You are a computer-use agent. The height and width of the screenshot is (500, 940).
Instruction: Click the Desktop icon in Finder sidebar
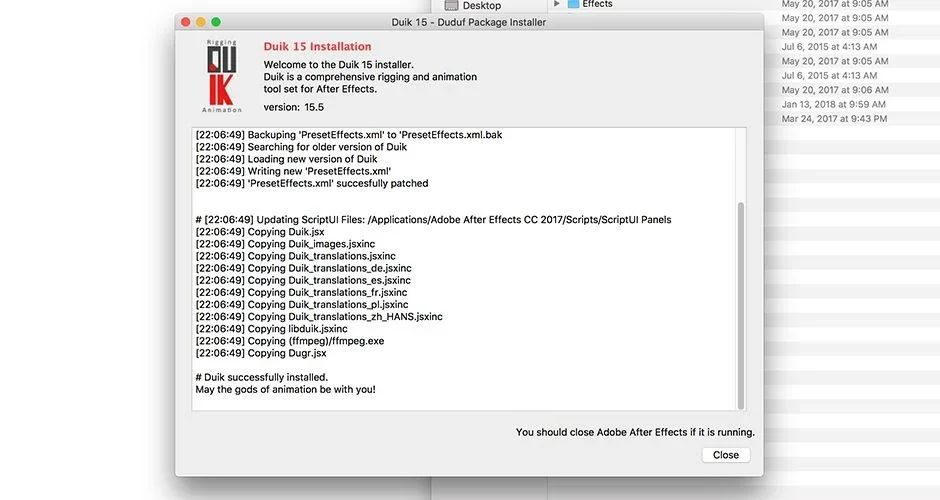(x=451, y=5)
